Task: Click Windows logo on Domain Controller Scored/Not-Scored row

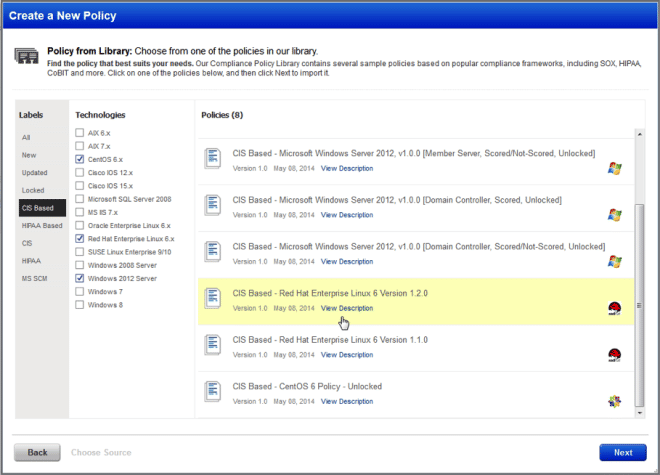Action: pos(615,262)
